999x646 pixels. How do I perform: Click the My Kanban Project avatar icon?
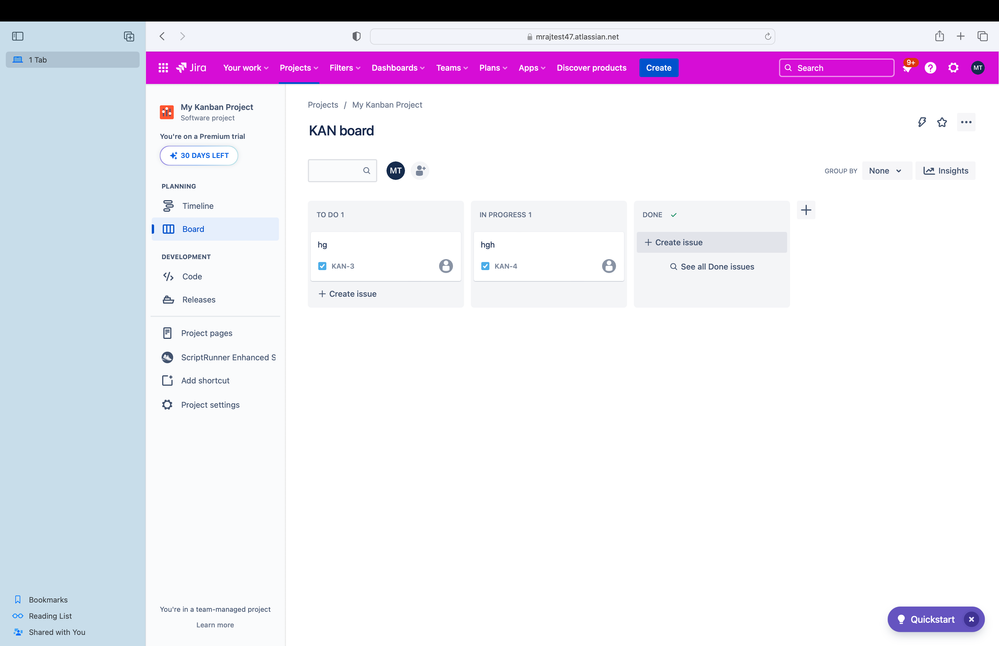coord(167,112)
